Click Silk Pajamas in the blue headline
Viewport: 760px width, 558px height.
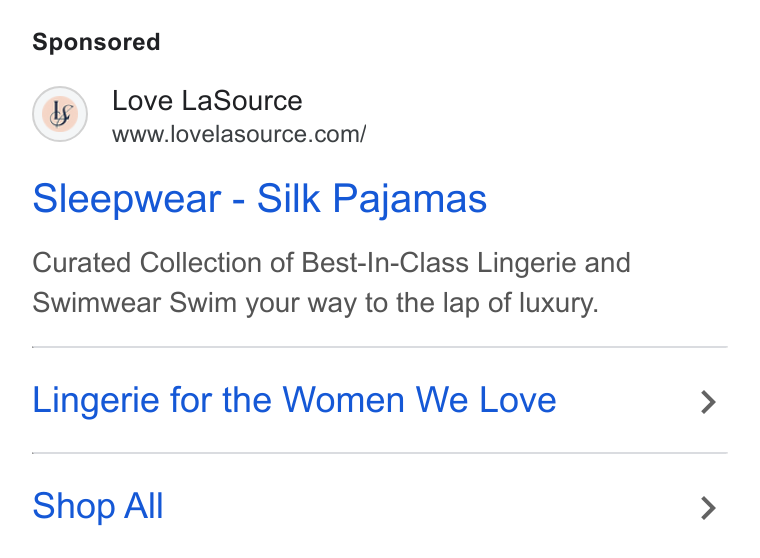(372, 199)
